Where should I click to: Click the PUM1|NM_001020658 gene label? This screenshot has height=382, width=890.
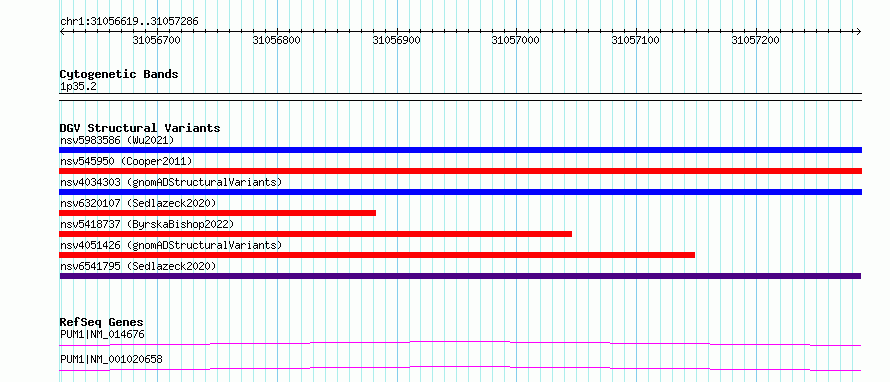pyautogui.click(x=111, y=360)
